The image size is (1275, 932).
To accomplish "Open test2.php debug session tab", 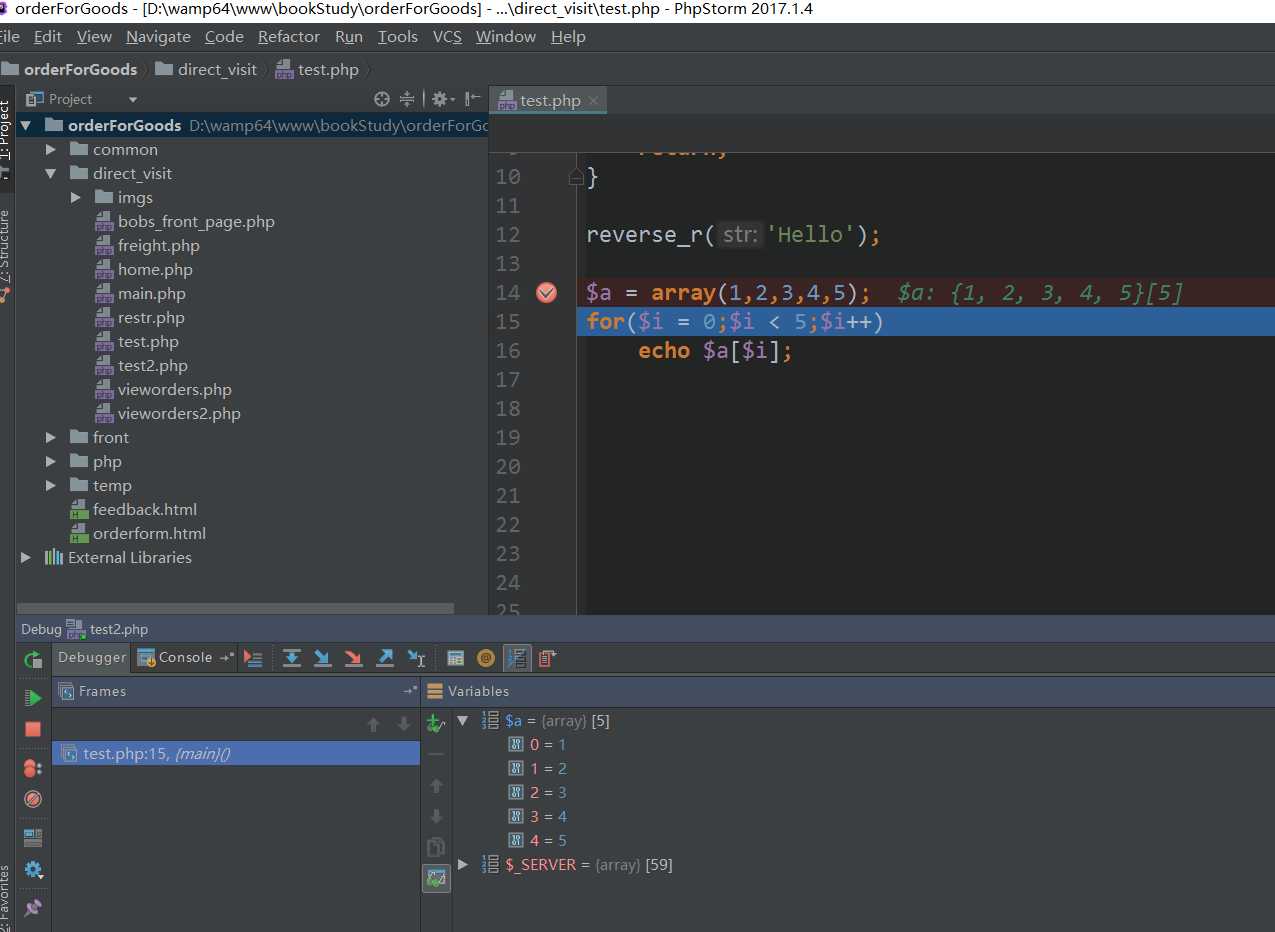I will (108, 629).
